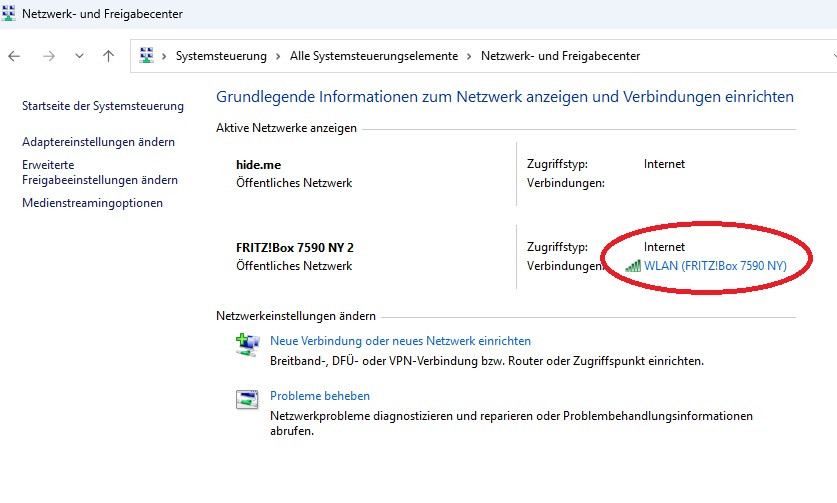Open Adaptereinstellungen ändern in the sidebar
The image size is (837, 503).
[x=98, y=142]
